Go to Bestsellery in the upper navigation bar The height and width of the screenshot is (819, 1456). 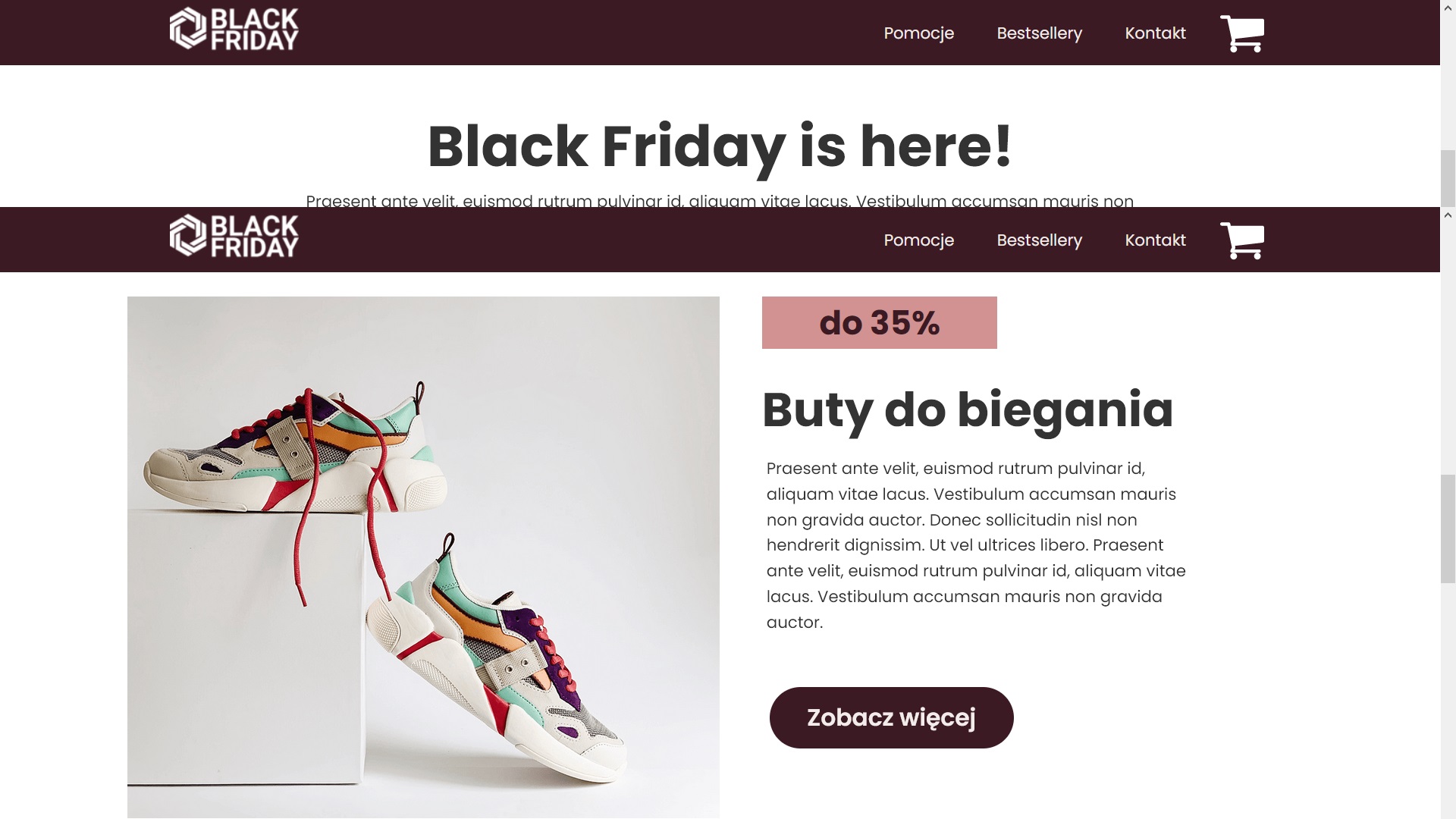point(1039,33)
